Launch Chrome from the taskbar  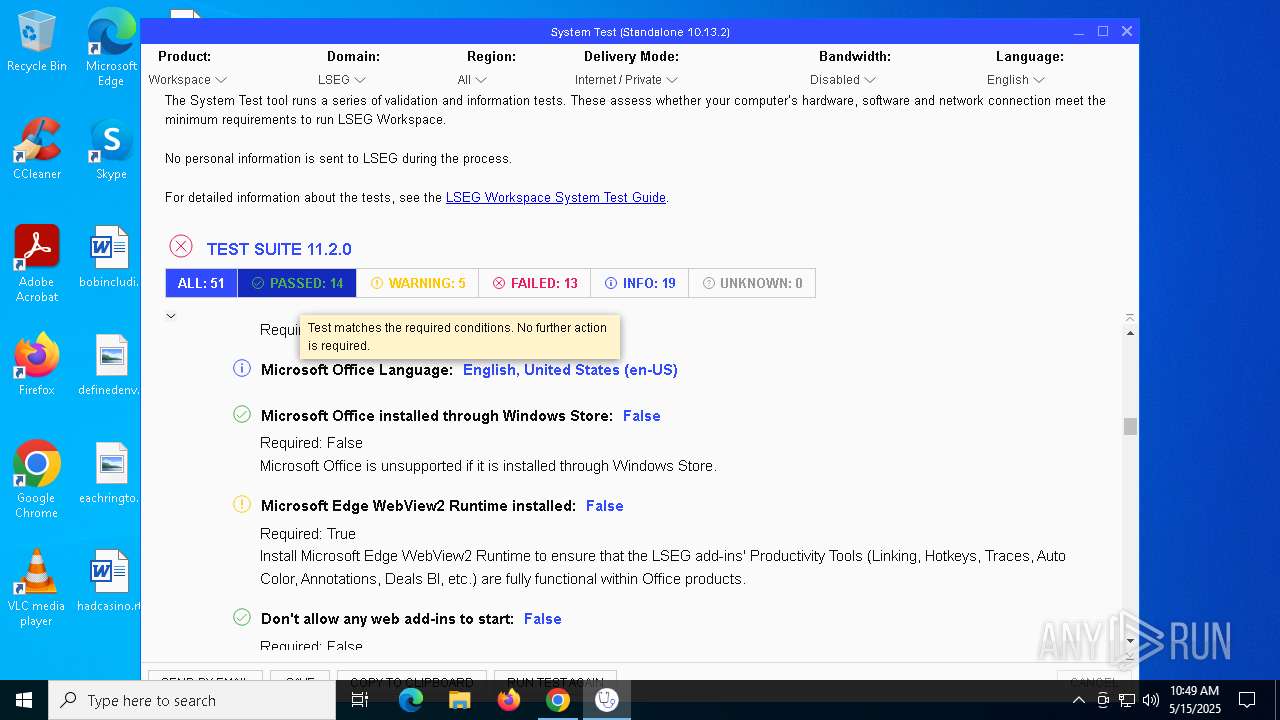558,700
